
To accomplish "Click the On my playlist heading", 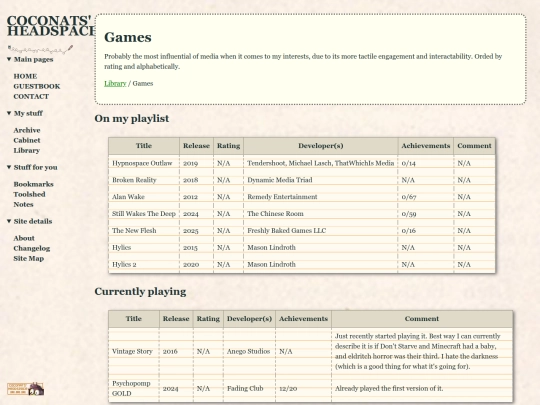I will click(x=132, y=118).
